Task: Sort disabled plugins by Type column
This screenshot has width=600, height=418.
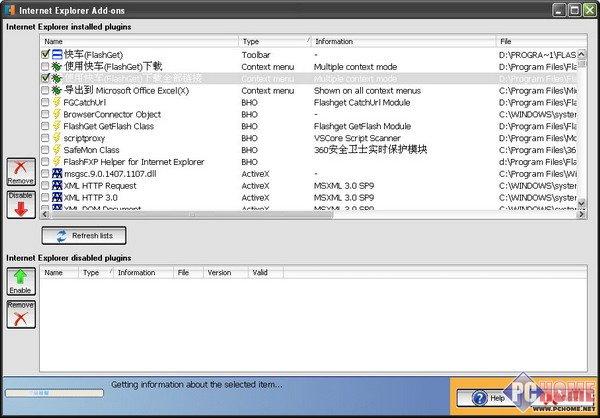Action: (x=96, y=273)
